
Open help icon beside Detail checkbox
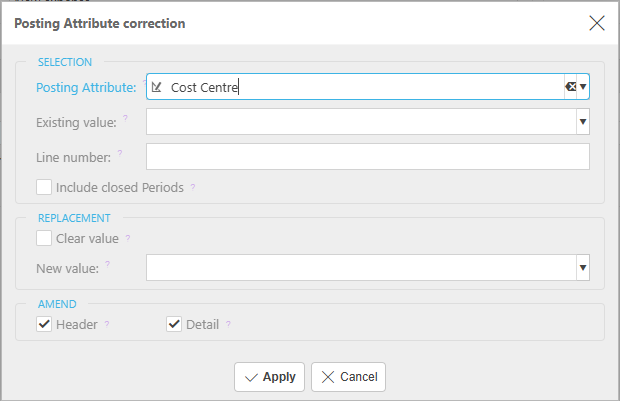click(228, 324)
